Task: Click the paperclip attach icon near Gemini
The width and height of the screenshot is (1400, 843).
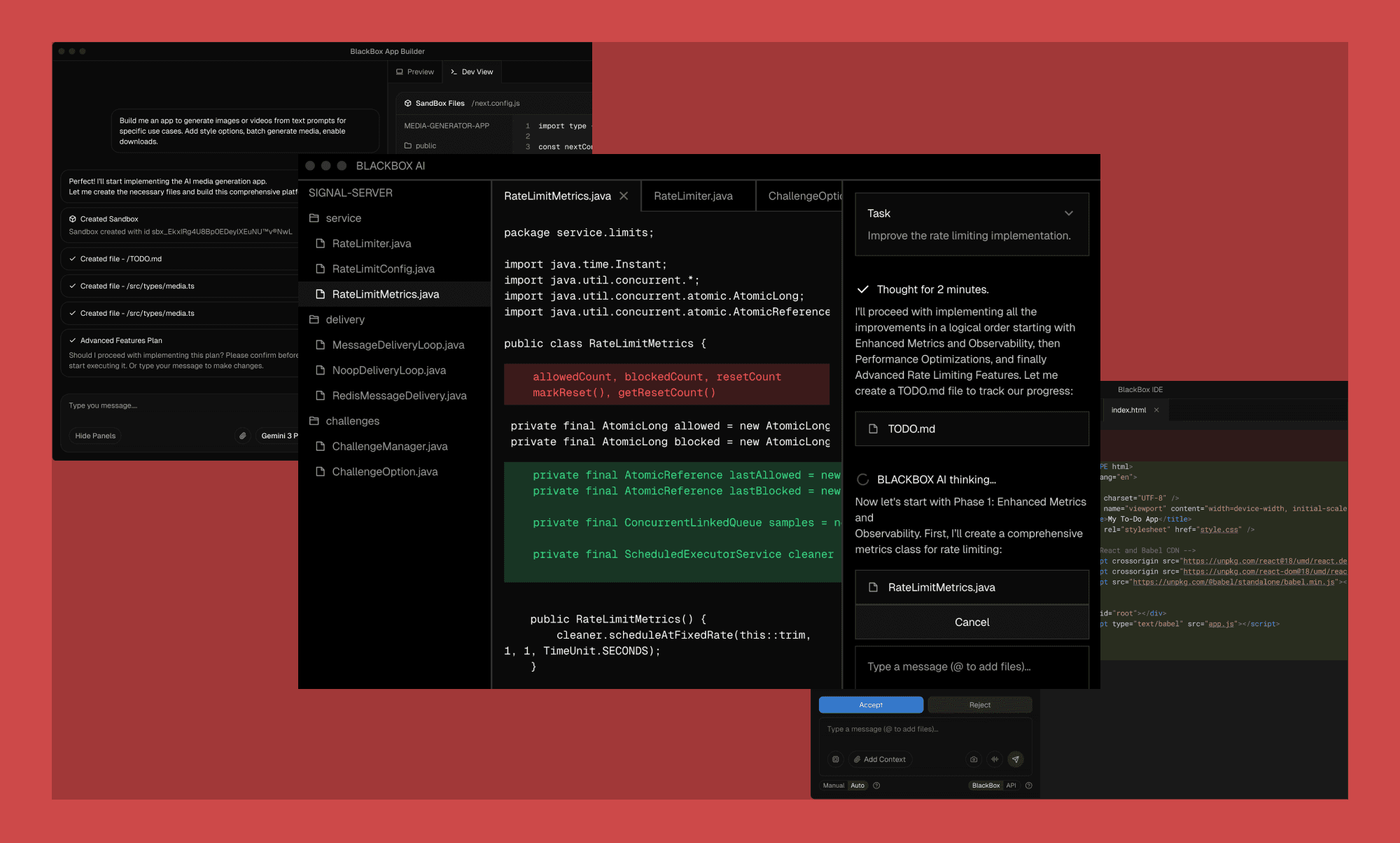Action: [x=242, y=436]
